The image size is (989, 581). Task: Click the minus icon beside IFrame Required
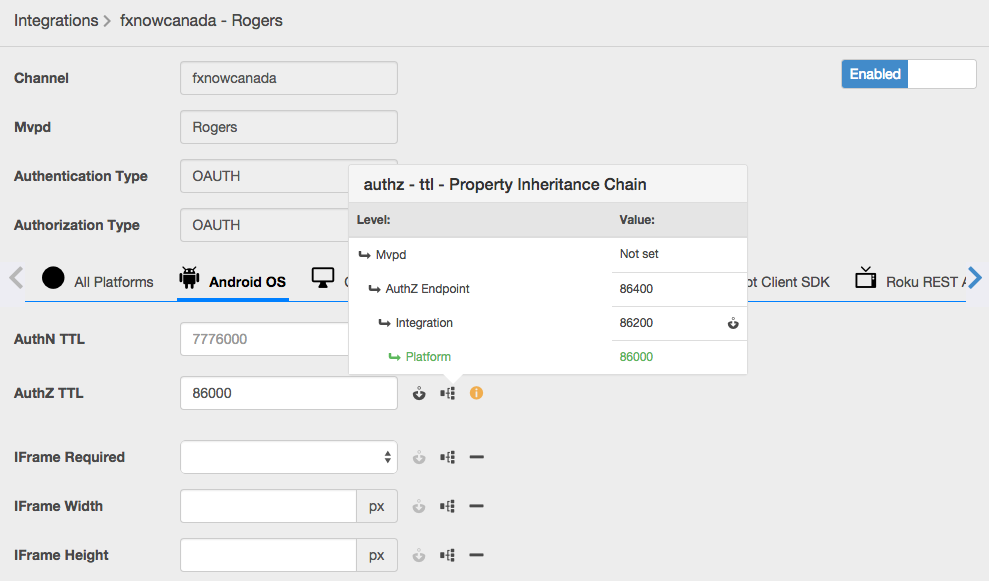(477, 458)
